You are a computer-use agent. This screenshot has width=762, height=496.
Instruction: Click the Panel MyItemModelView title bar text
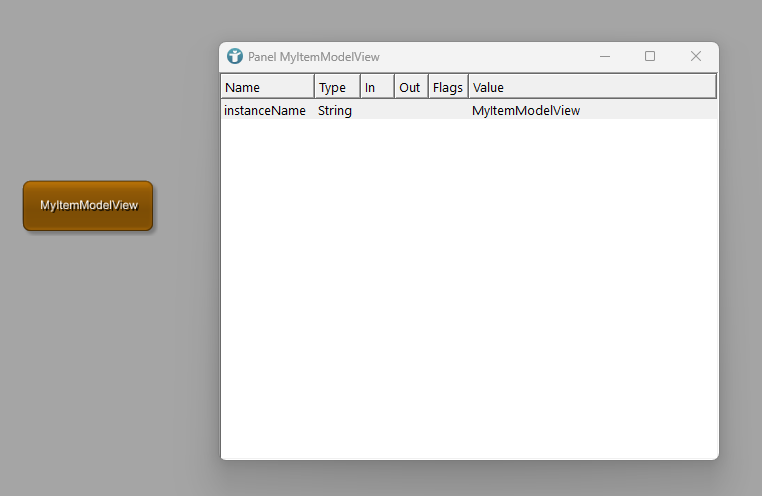[x=313, y=57]
